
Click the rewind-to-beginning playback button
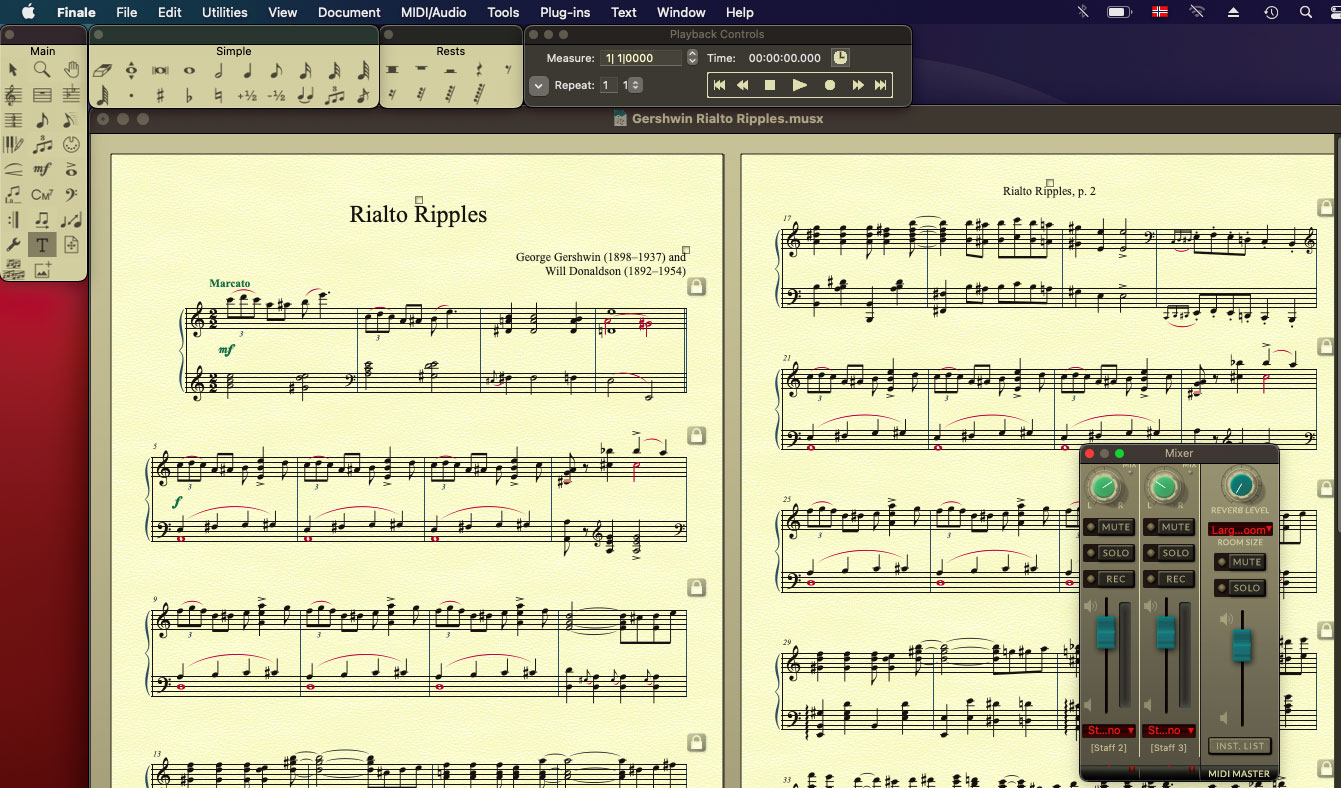pyautogui.click(x=719, y=86)
